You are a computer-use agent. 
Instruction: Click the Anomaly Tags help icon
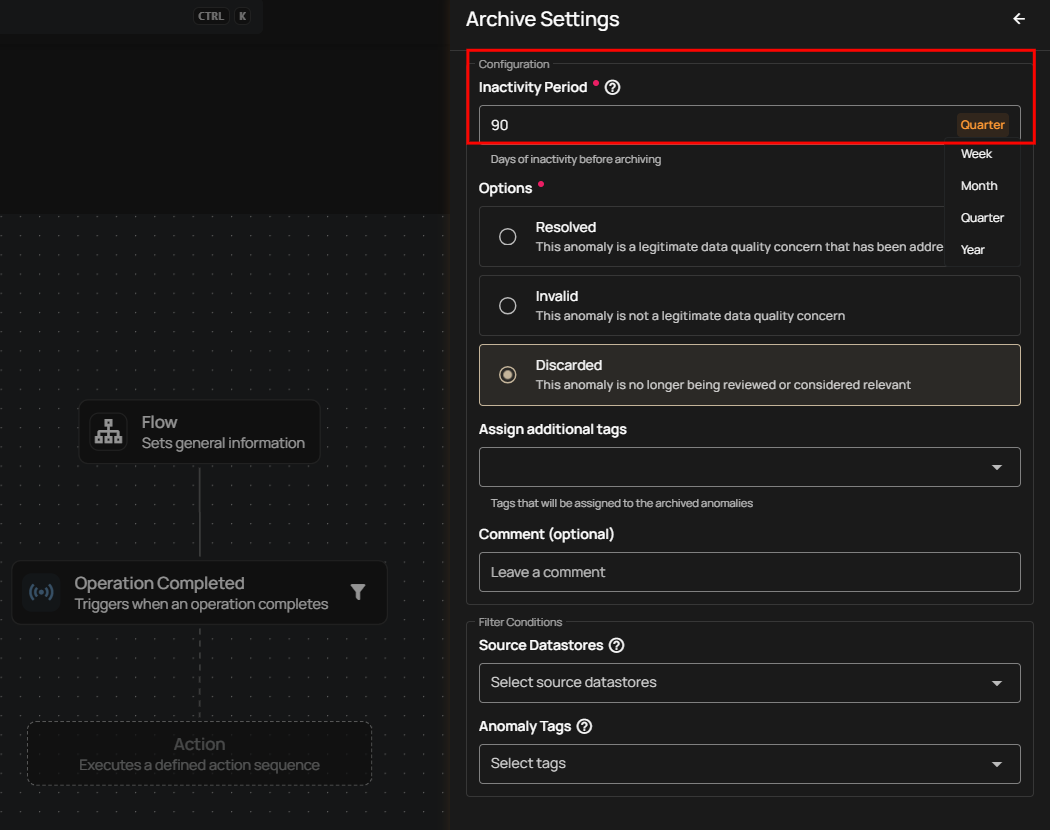click(585, 726)
